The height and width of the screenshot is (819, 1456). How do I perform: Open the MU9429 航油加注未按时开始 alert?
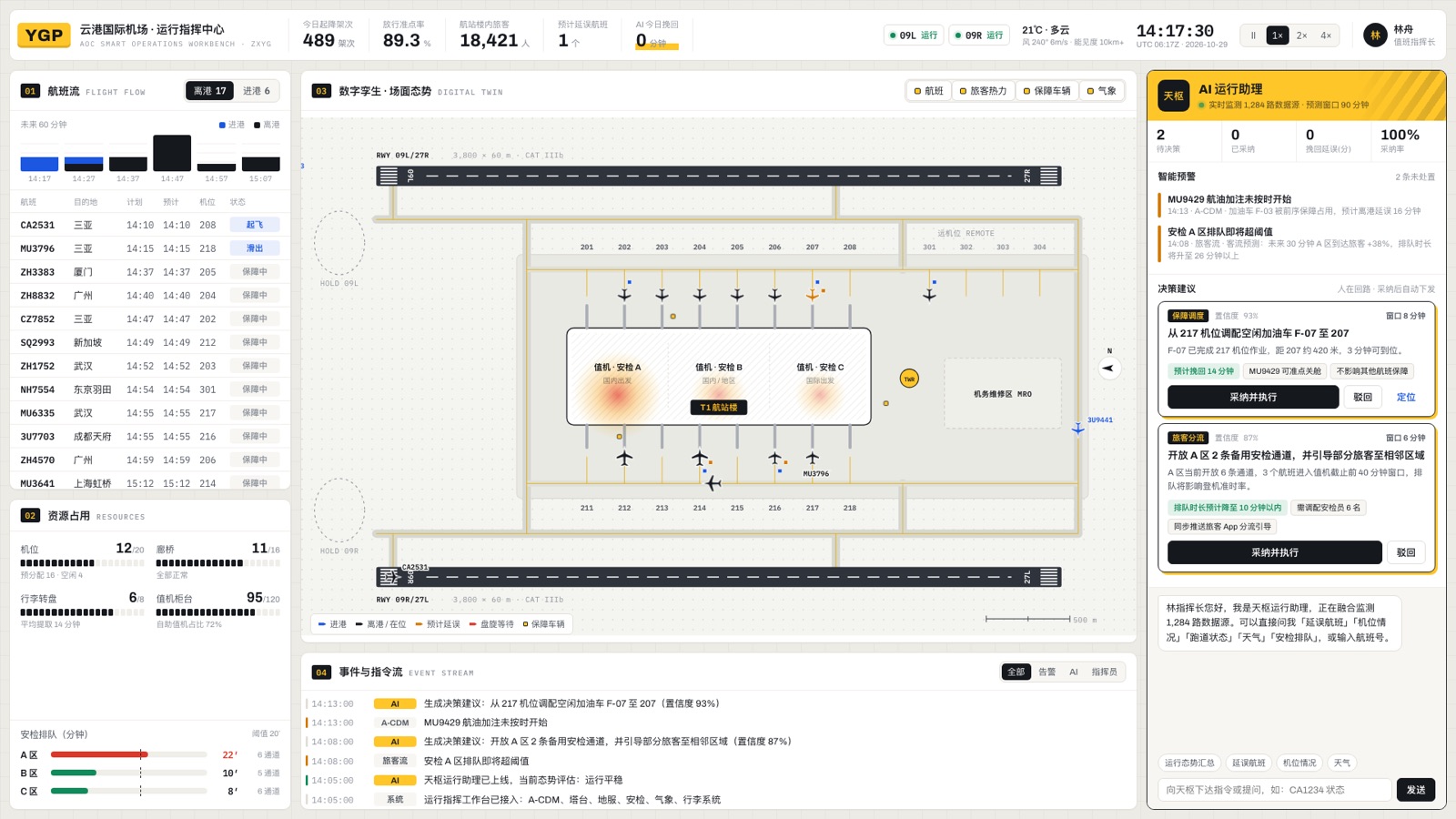click(x=1296, y=205)
